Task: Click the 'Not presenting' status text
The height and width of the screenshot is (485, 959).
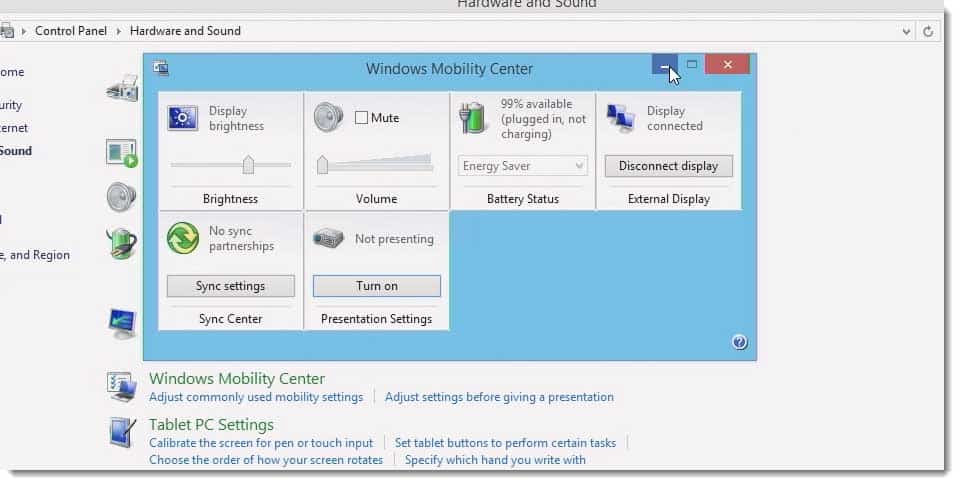Action: point(394,239)
